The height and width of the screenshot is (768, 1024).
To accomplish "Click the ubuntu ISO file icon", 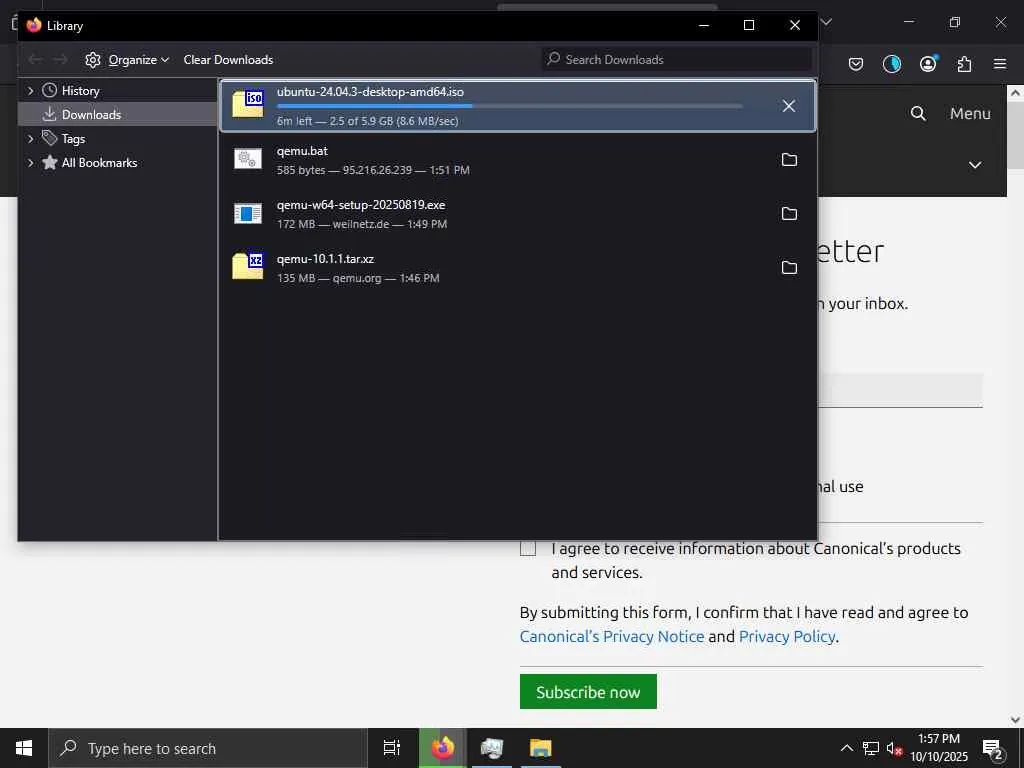I will (x=248, y=104).
